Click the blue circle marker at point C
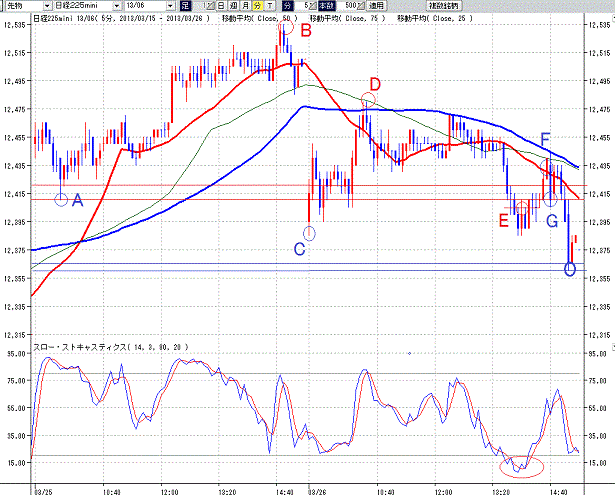 pos(309,233)
